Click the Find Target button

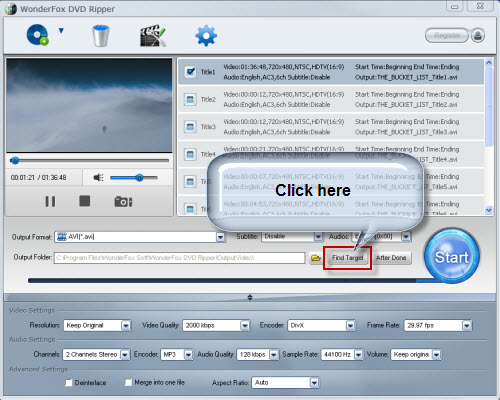[x=347, y=258]
